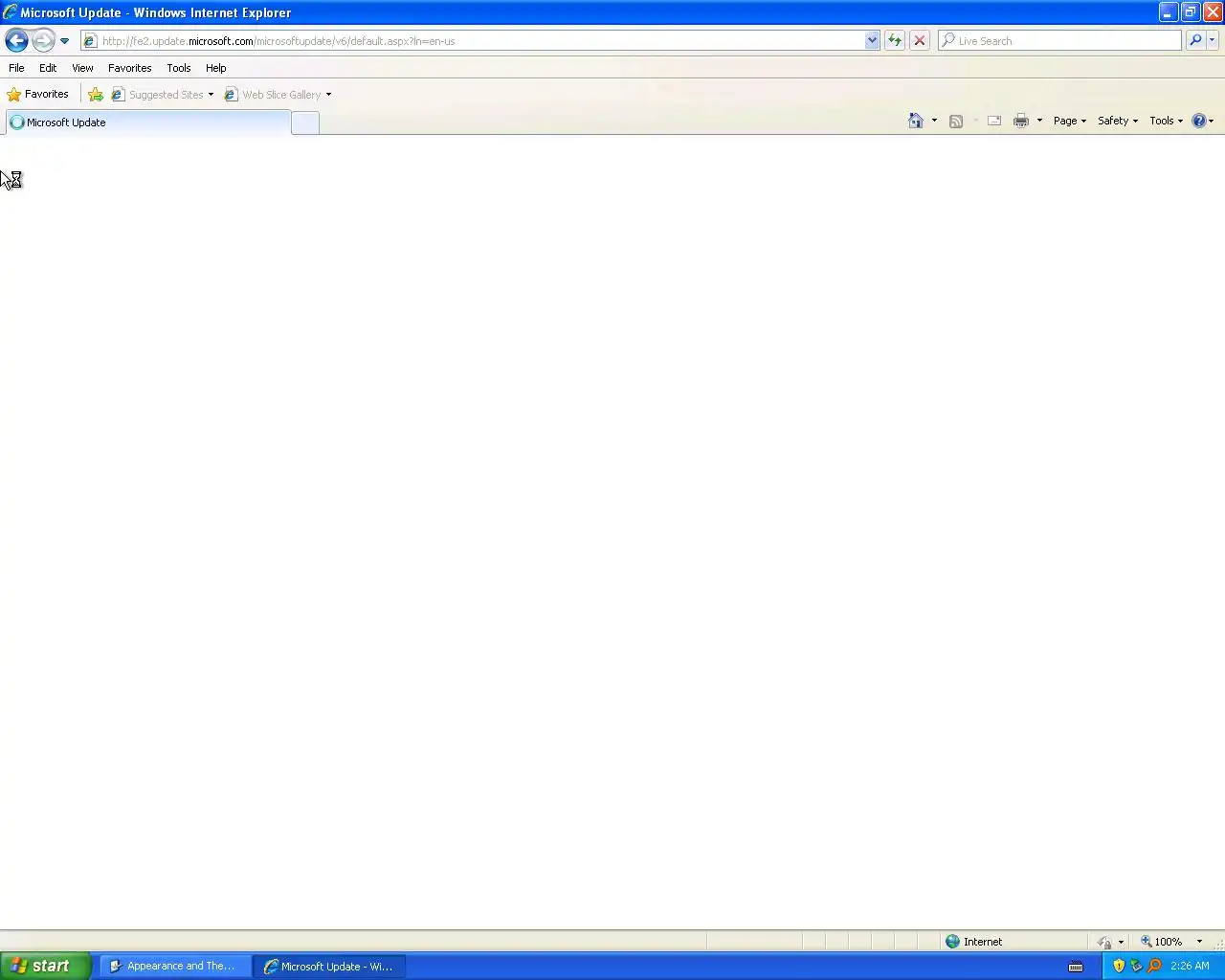Viewport: 1225px width, 980px height.
Task: Click the Security Center shield tray icon
Action: tap(1119, 966)
